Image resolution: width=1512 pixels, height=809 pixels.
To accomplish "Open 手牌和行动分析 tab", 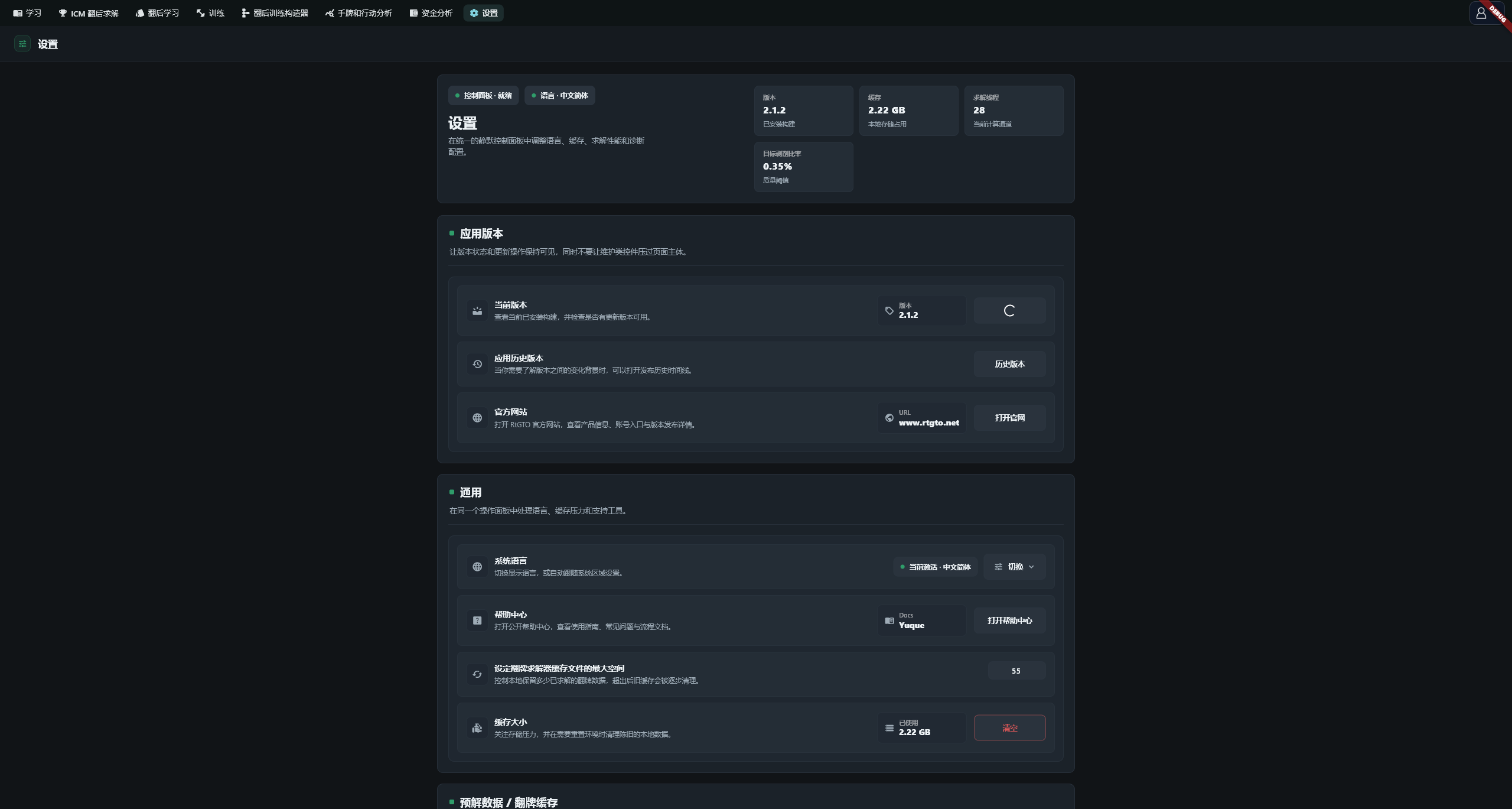I will pyautogui.click(x=359, y=13).
